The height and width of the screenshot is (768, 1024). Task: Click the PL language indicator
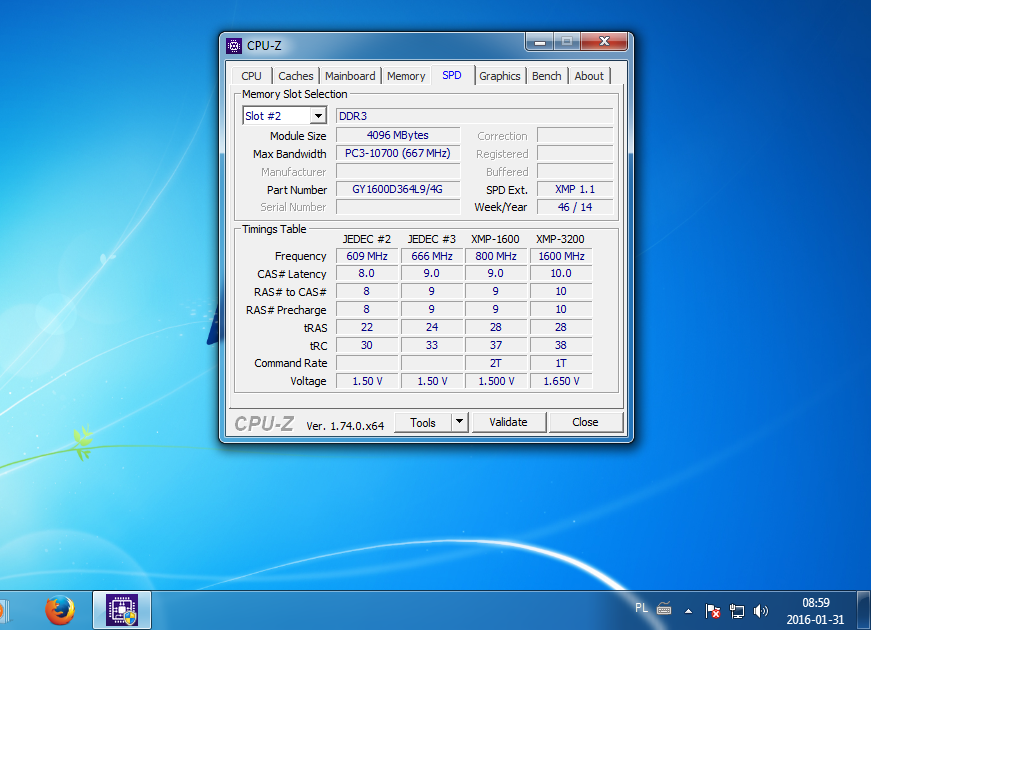pos(641,608)
